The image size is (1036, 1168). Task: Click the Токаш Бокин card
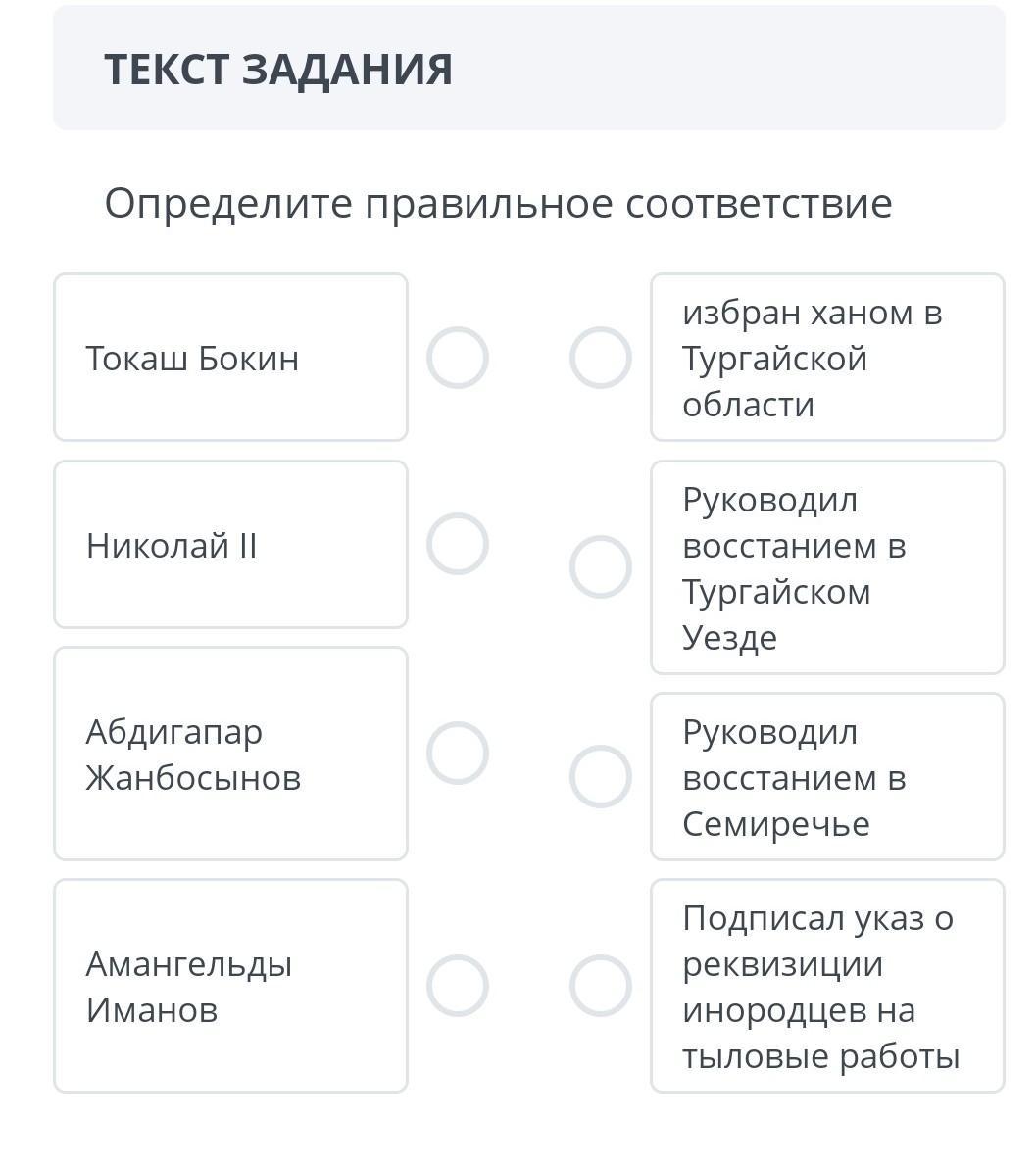coord(231,358)
